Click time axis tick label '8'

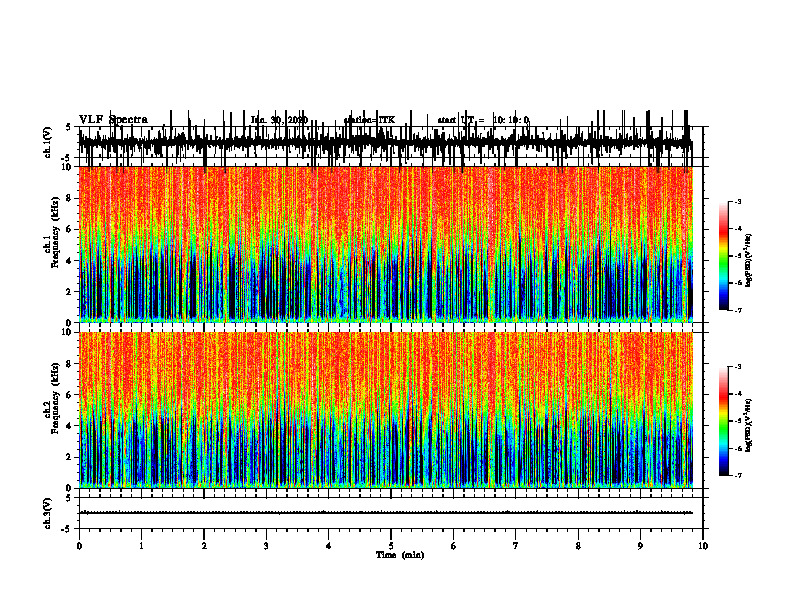point(578,546)
